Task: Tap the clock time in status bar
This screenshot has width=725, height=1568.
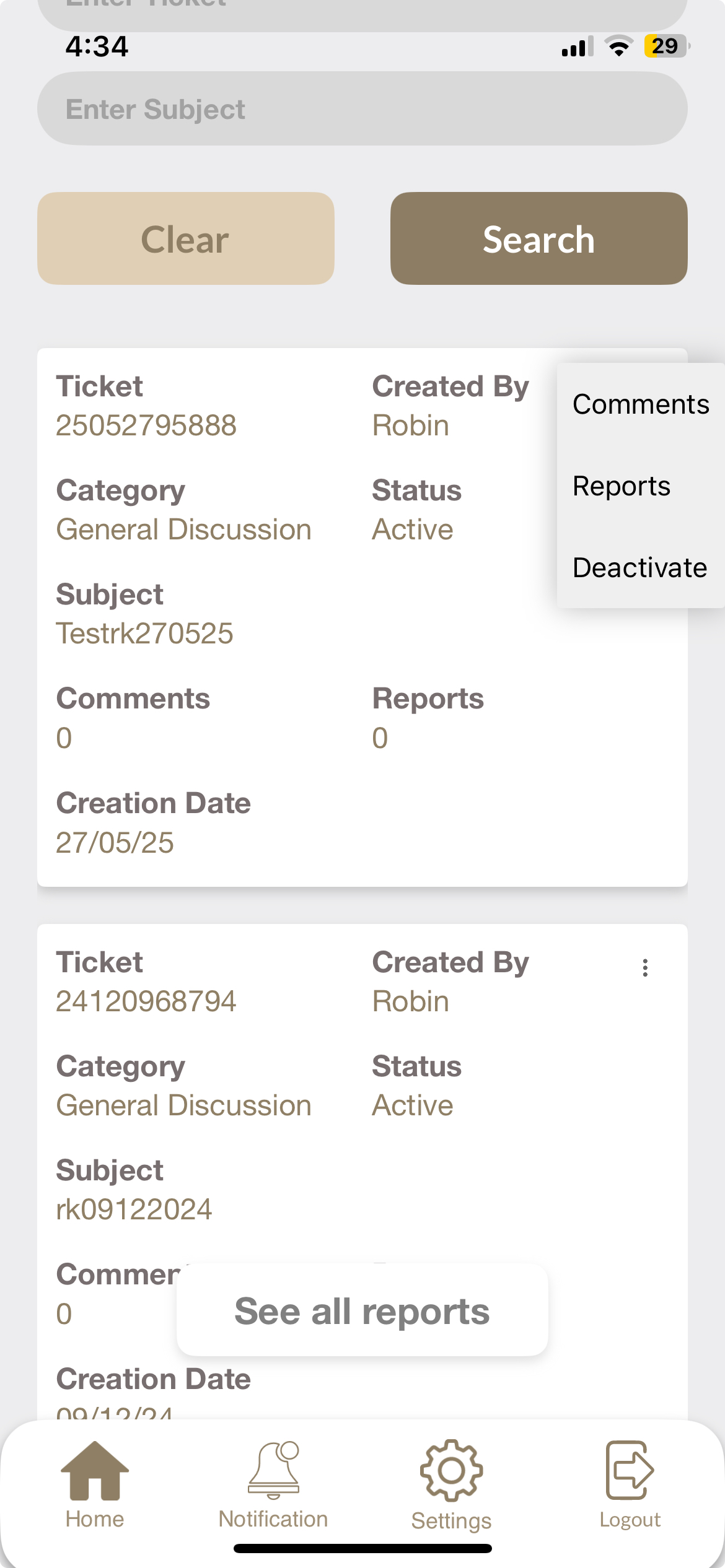Action: click(97, 46)
